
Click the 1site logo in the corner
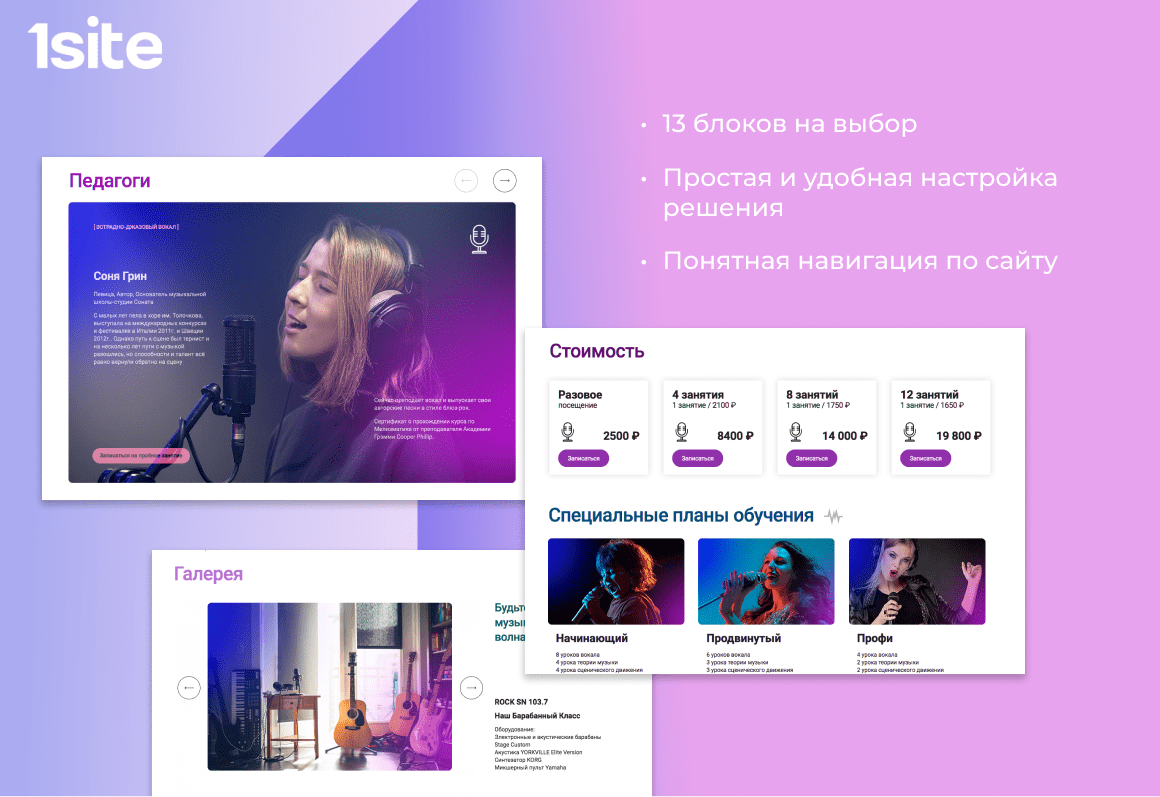[95, 44]
